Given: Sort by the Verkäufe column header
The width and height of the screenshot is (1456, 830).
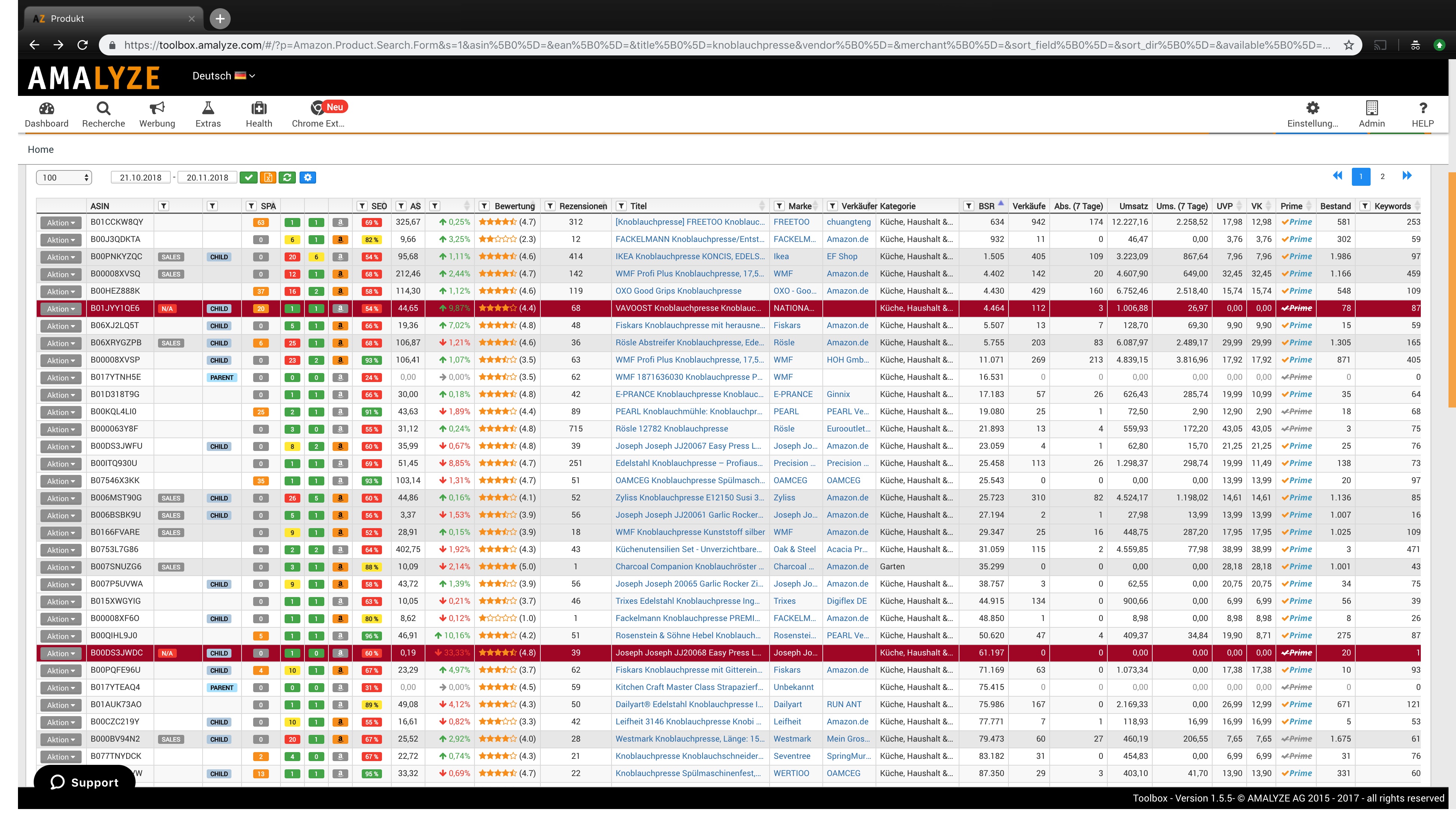Looking at the screenshot, I should [1029, 206].
